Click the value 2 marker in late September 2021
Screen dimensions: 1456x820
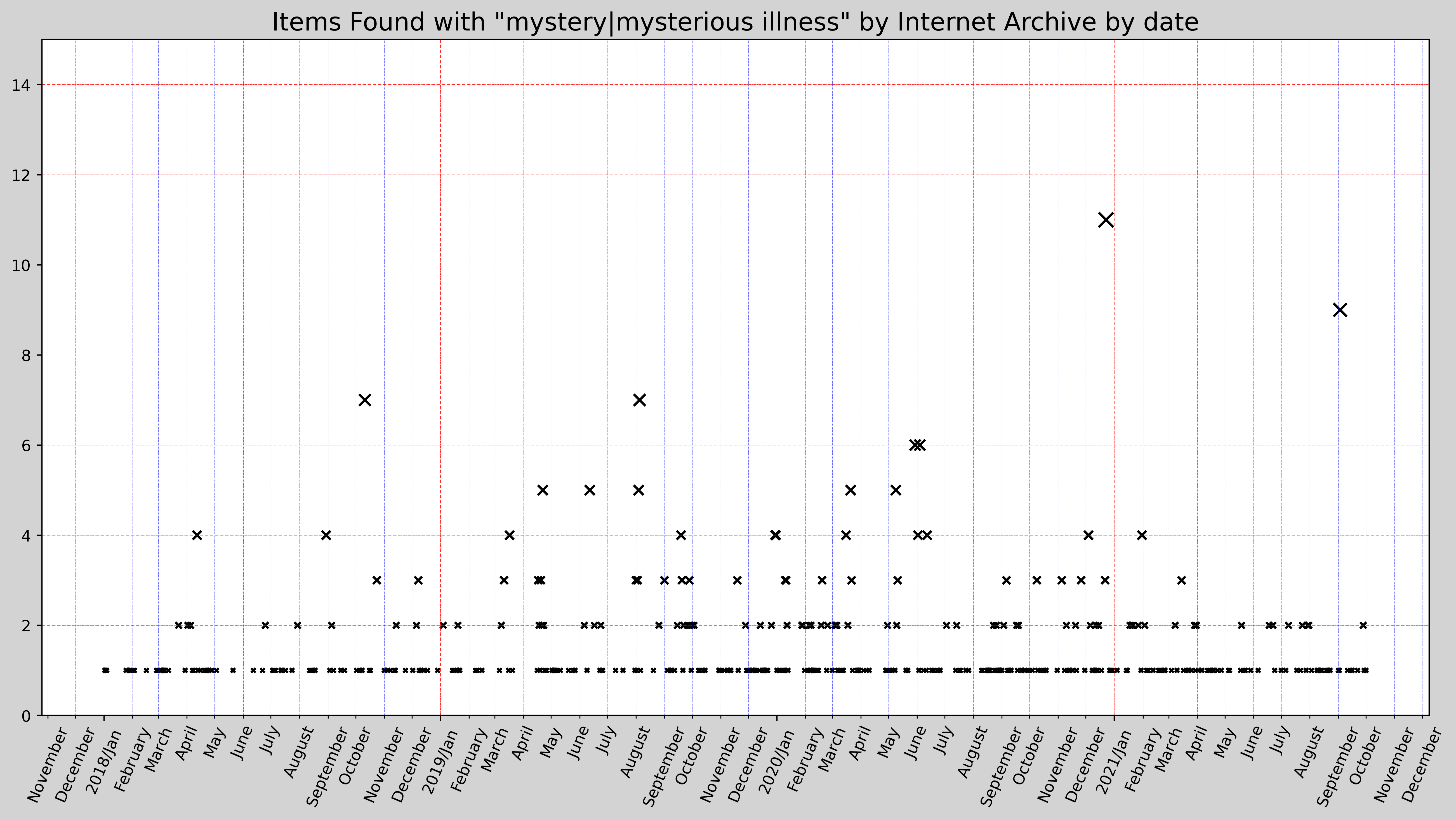point(1363,626)
